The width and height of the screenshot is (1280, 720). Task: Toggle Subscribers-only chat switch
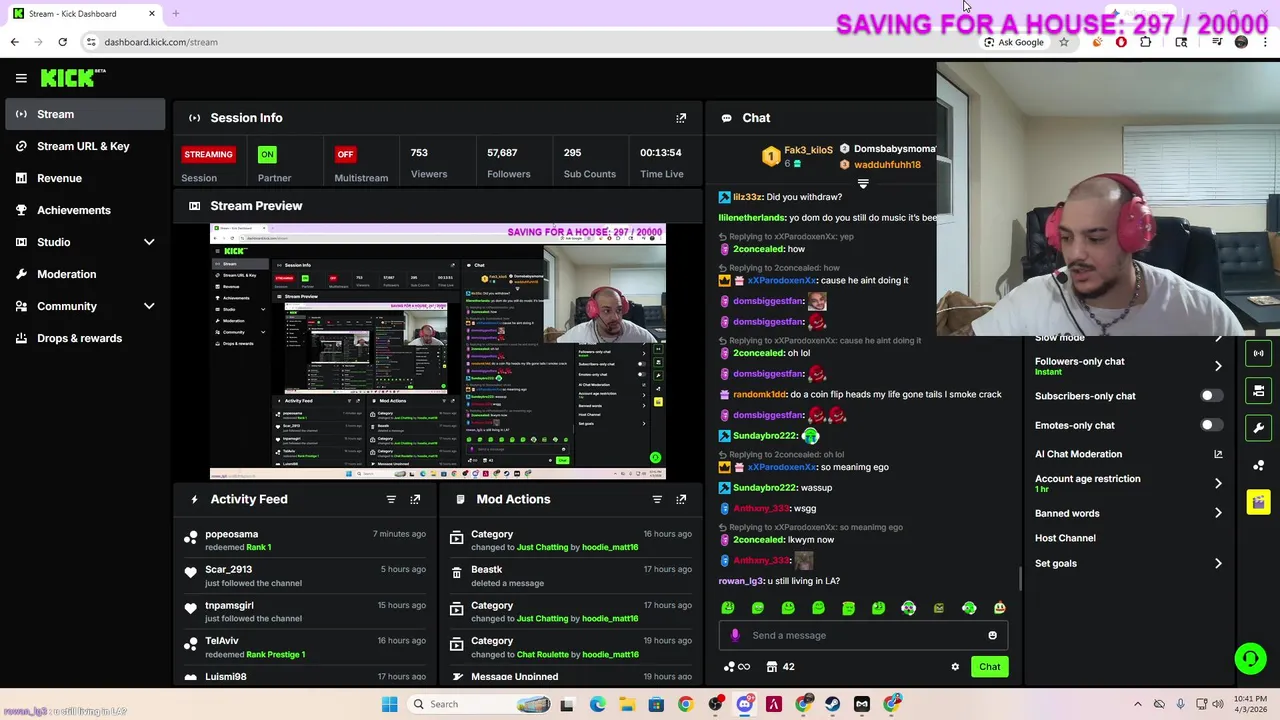(x=1210, y=396)
